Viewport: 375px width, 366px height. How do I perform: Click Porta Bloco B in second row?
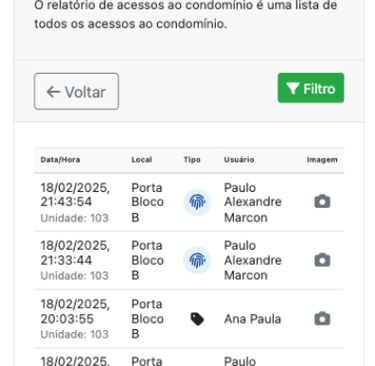pyautogui.click(x=147, y=260)
